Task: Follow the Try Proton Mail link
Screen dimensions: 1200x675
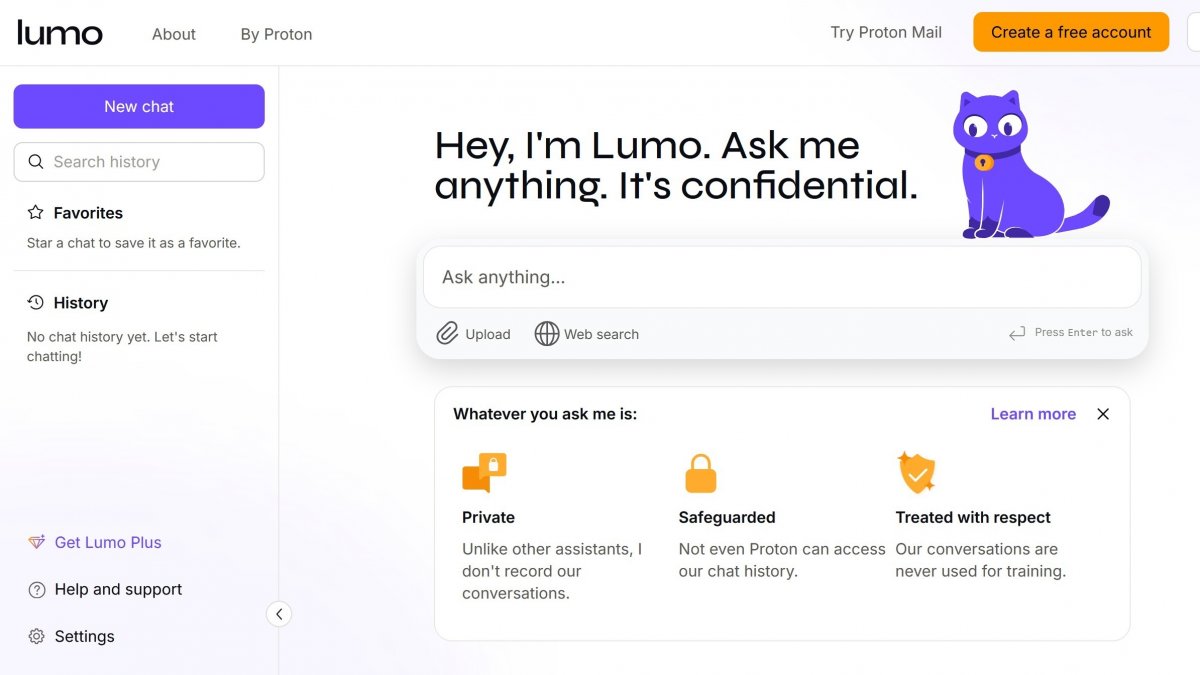Action: 886,32
